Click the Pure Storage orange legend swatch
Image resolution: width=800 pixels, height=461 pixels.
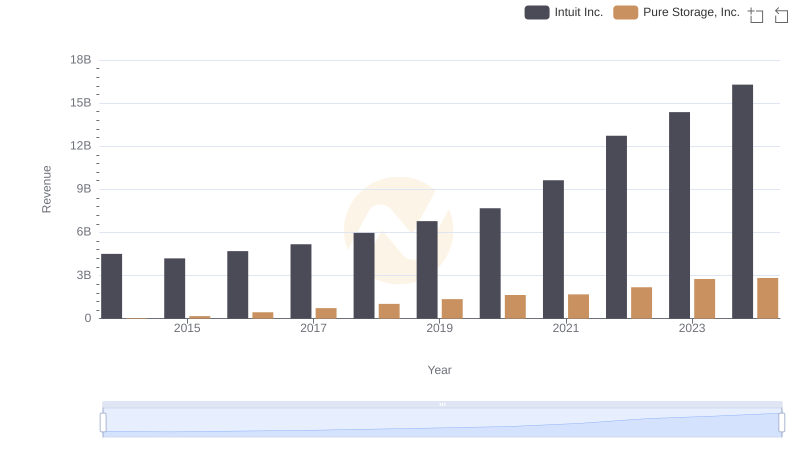[626, 12]
